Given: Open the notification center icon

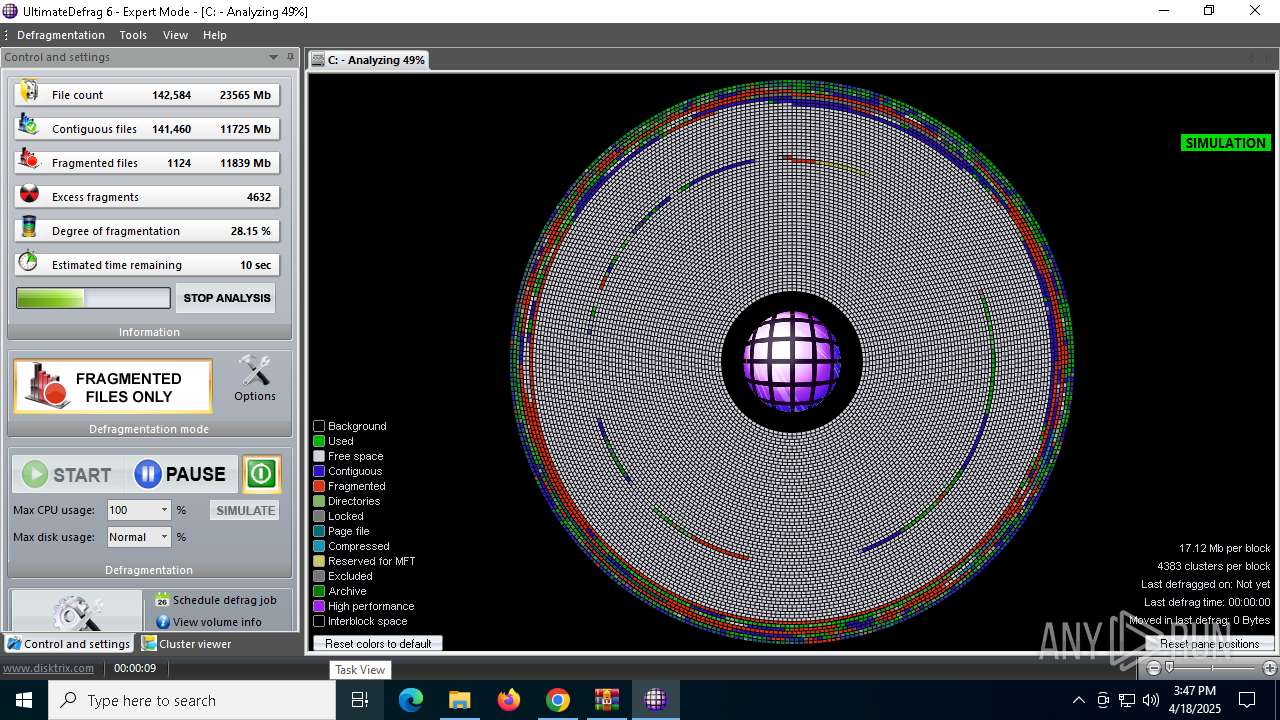Looking at the screenshot, I should [x=1247, y=700].
